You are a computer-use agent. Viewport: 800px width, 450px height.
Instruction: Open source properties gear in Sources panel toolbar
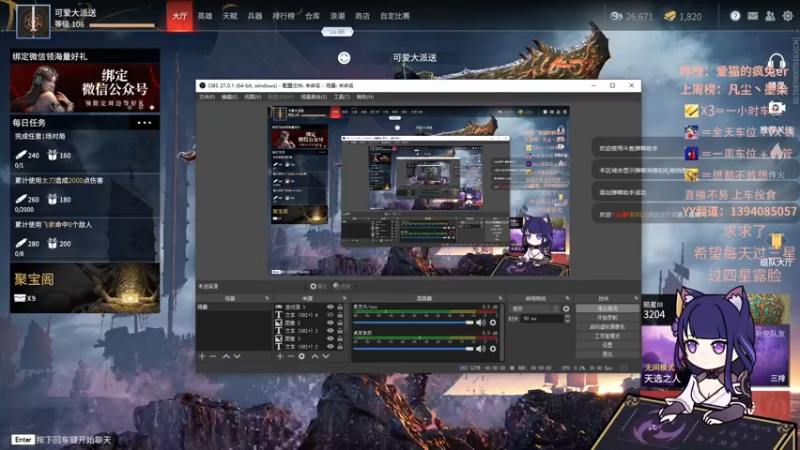(x=302, y=356)
